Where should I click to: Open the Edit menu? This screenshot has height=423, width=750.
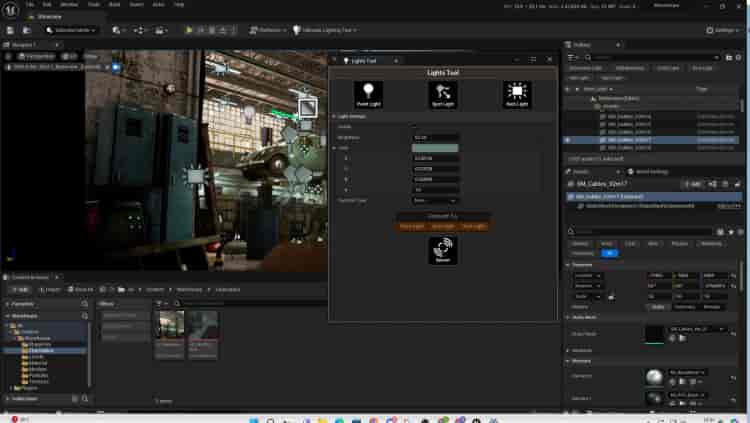point(47,4)
